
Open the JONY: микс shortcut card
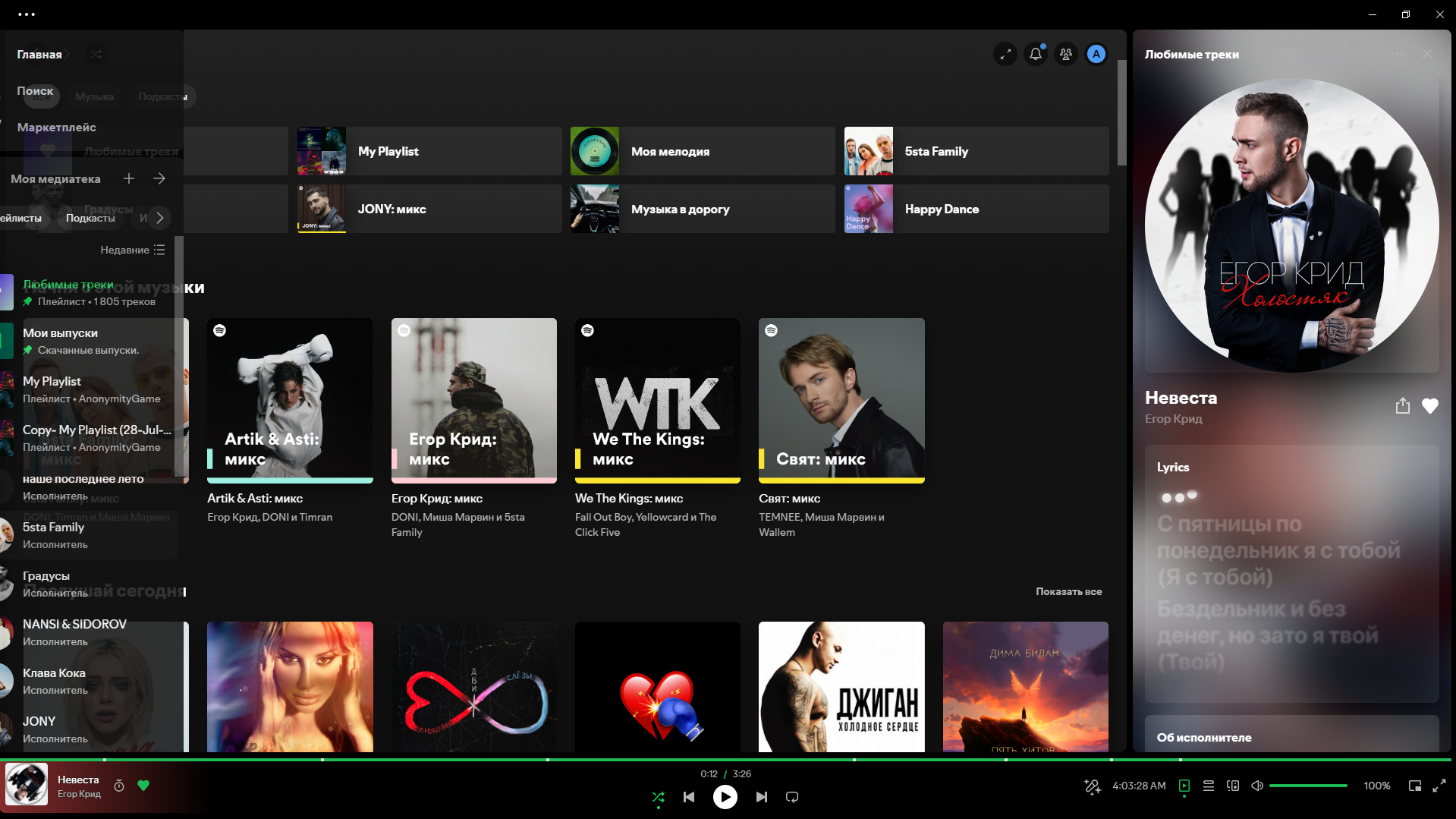click(429, 209)
